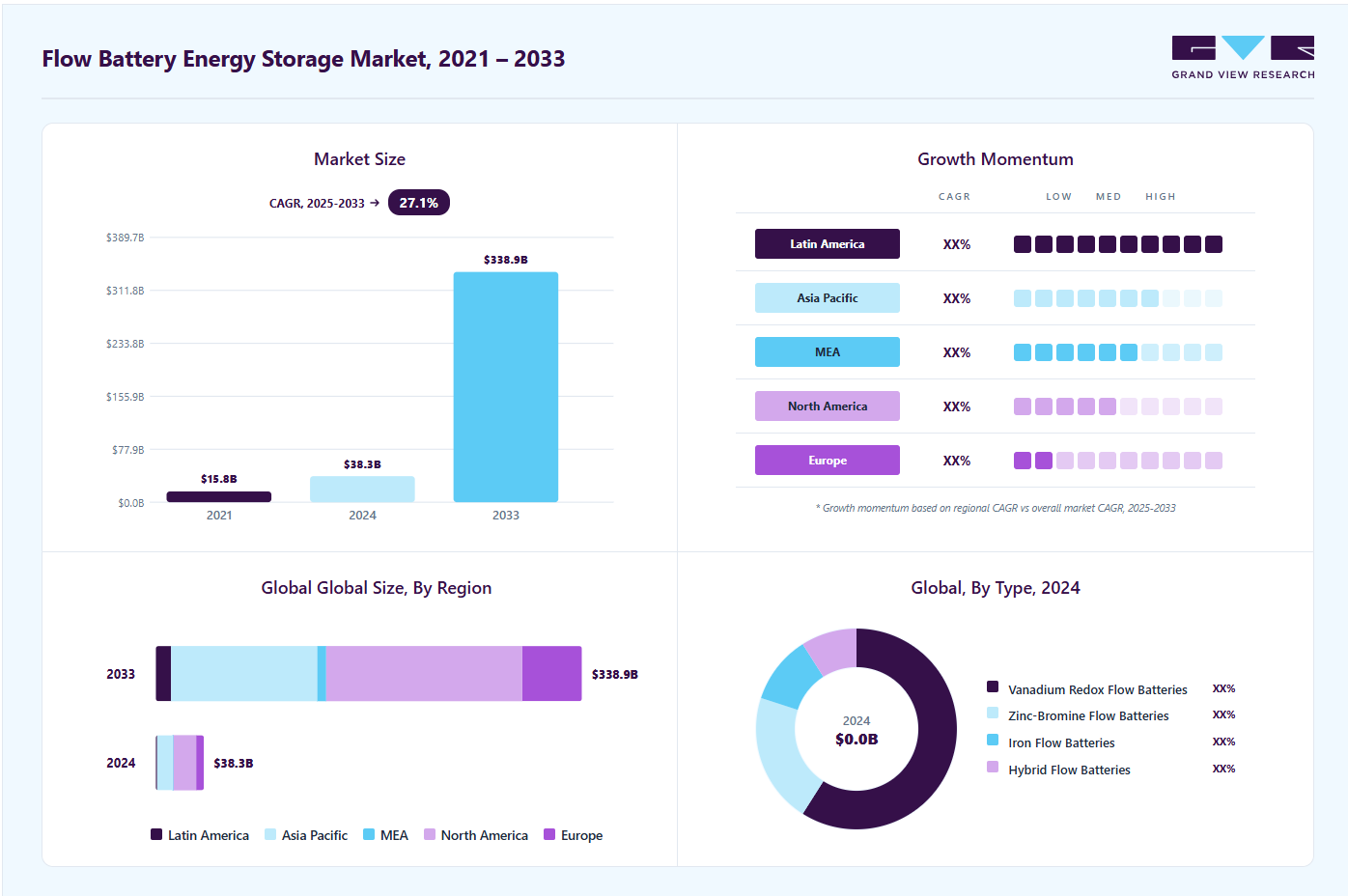Click the Latin America legend swatch
This screenshot has height=896, width=1348.
[156, 834]
